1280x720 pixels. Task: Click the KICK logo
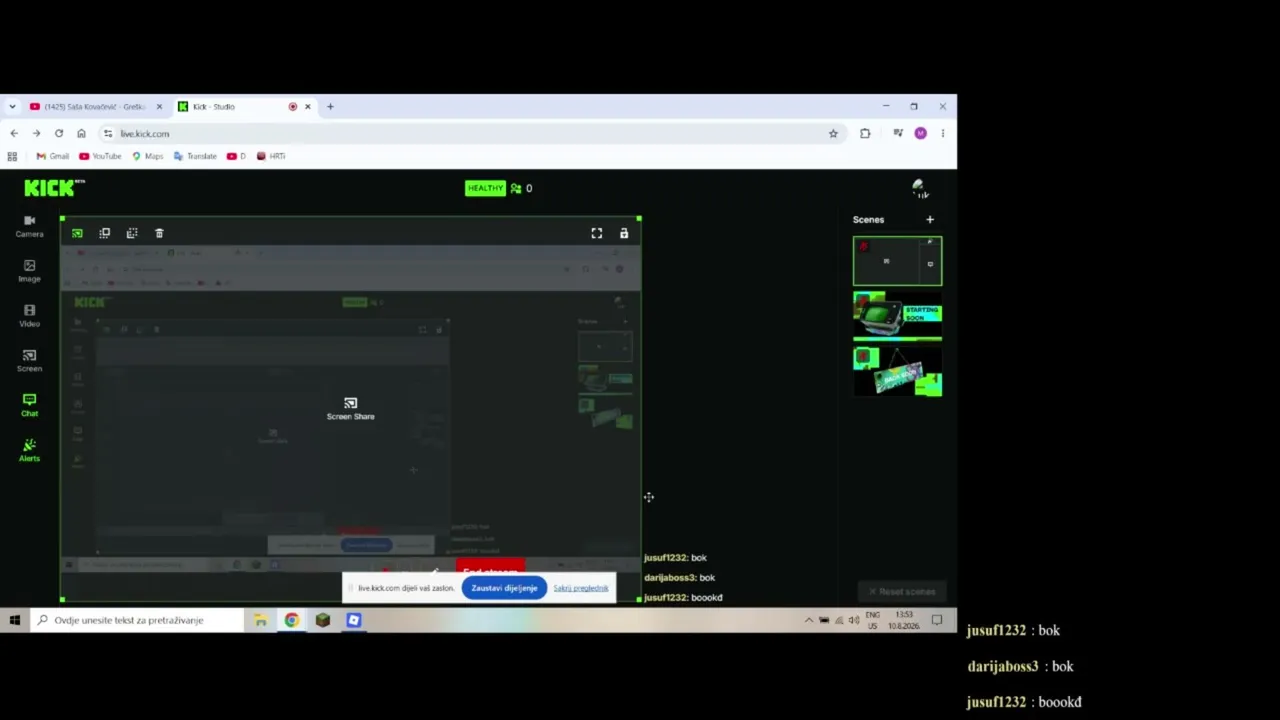coord(54,188)
